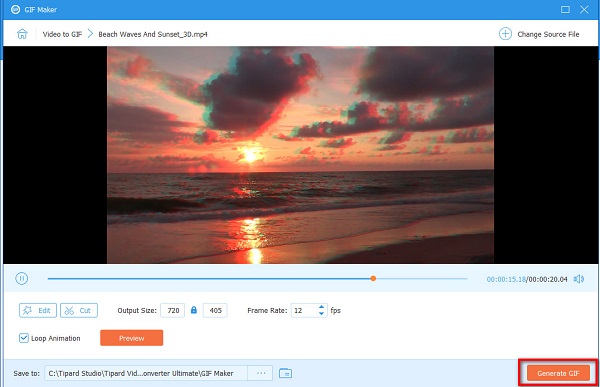Click the Generate GIF button
The height and width of the screenshot is (387, 600).
pyautogui.click(x=558, y=373)
